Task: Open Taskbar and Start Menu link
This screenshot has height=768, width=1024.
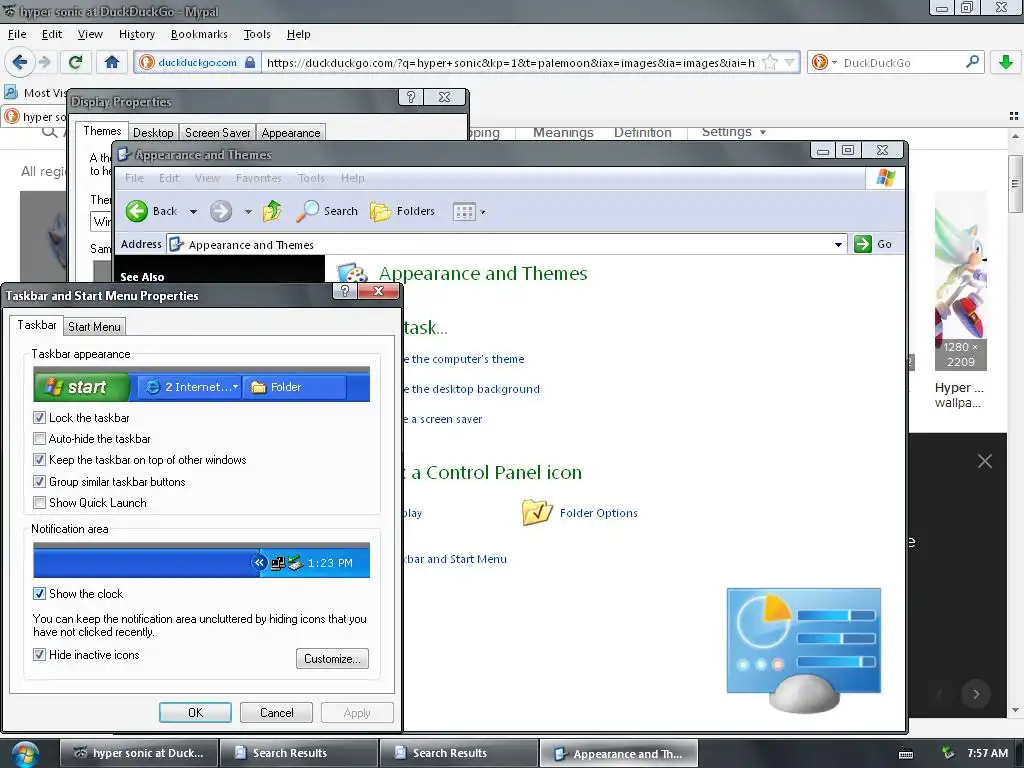Action: coord(456,559)
